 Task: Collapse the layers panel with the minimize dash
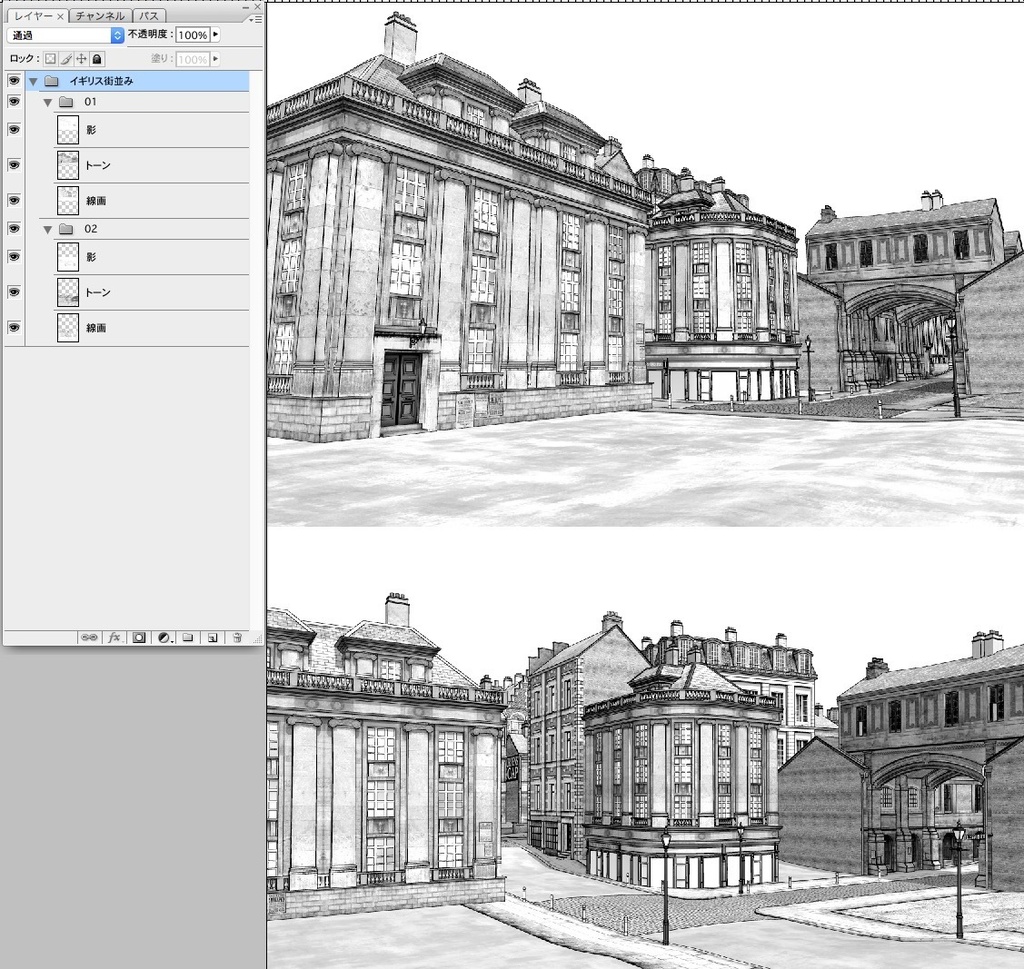(x=246, y=7)
